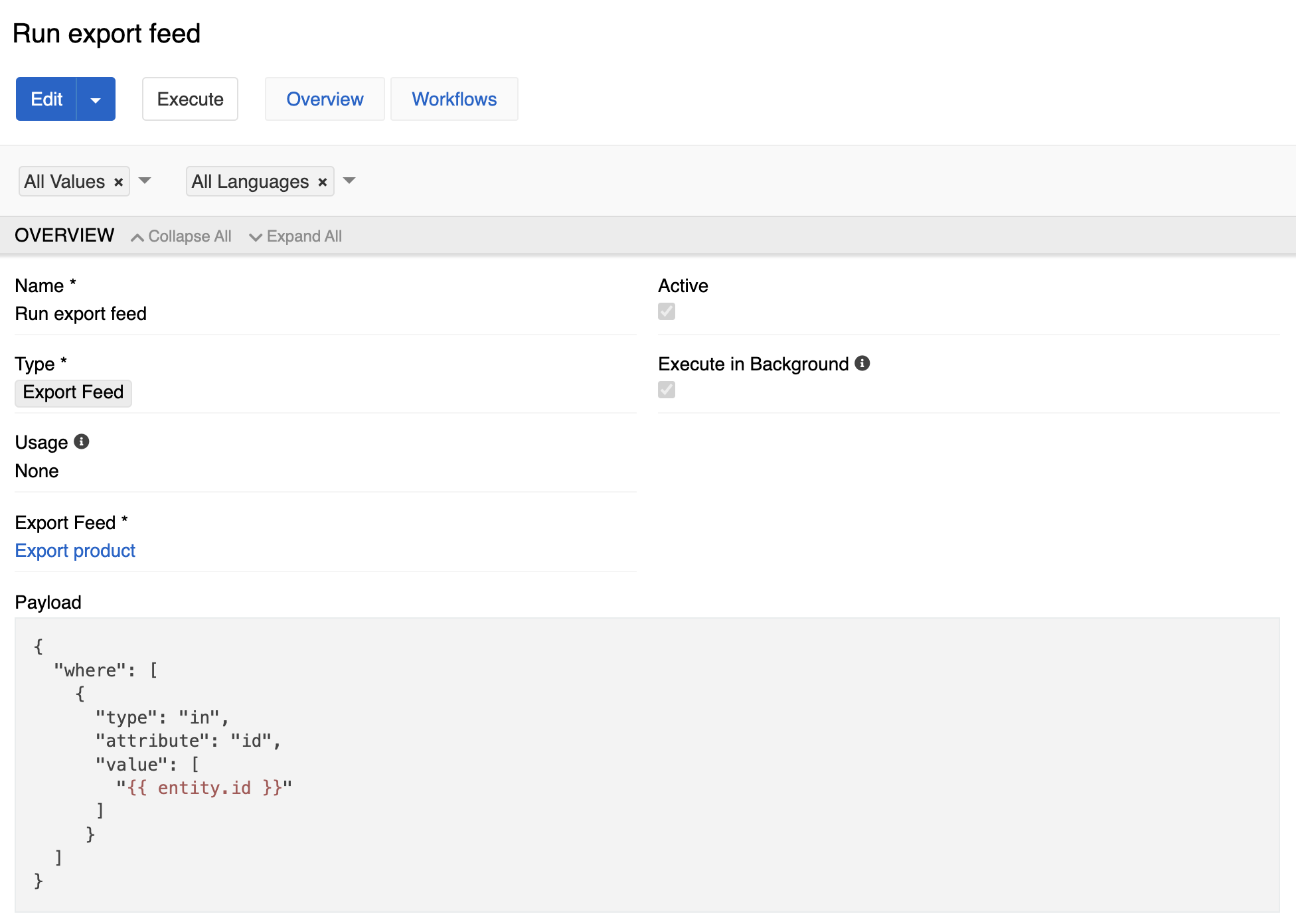Click the Collapse All chevron icon
The image size is (1296, 924).
[137, 237]
